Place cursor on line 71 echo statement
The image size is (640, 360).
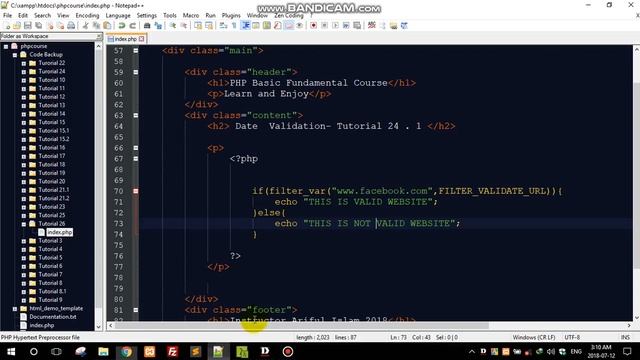(355, 202)
